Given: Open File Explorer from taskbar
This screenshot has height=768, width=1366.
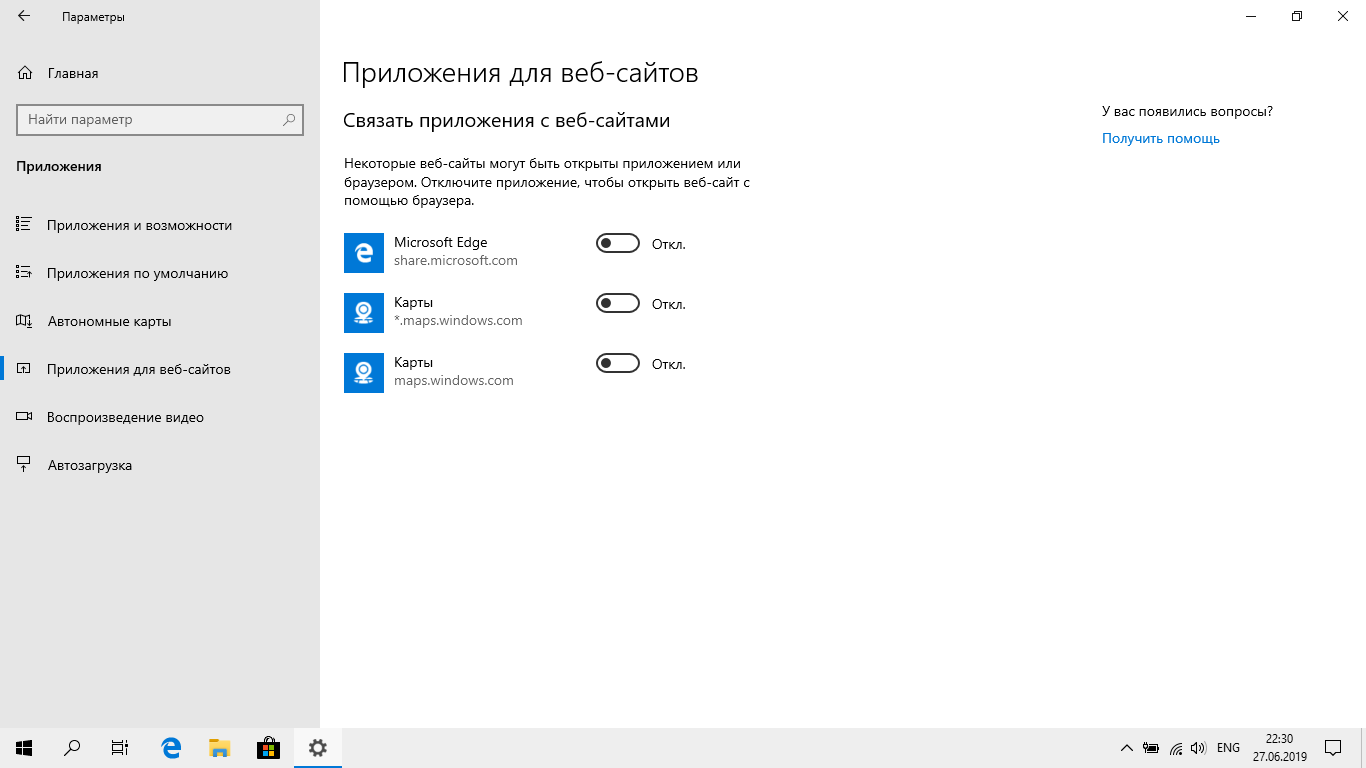Looking at the screenshot, I should (219, 747).
